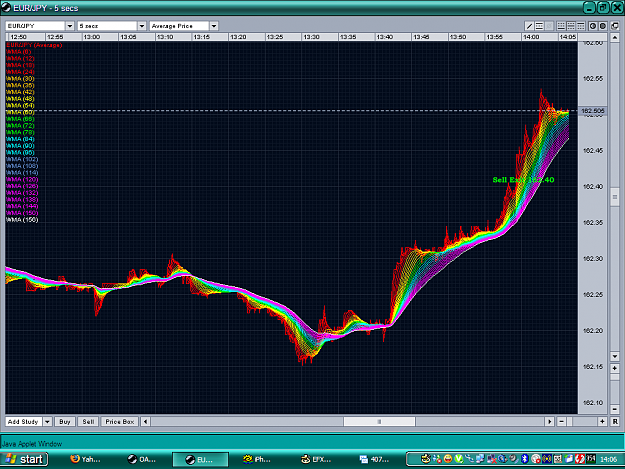This screenshot has height=469, width=625.
Task: Click the taskbar clock showing 14:06
Action: [x=609, y=459]
